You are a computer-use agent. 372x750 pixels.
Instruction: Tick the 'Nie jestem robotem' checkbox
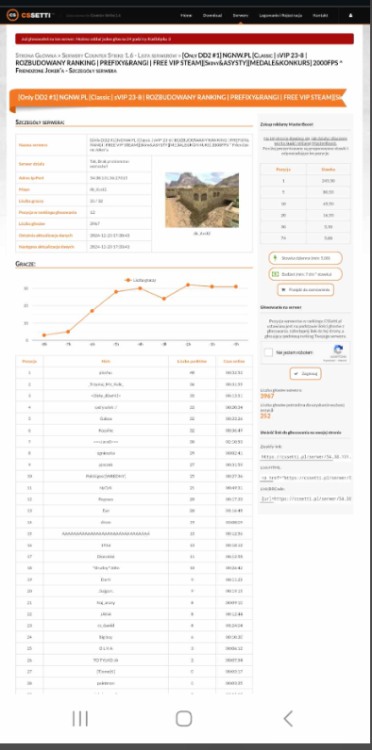click(269, 353)
